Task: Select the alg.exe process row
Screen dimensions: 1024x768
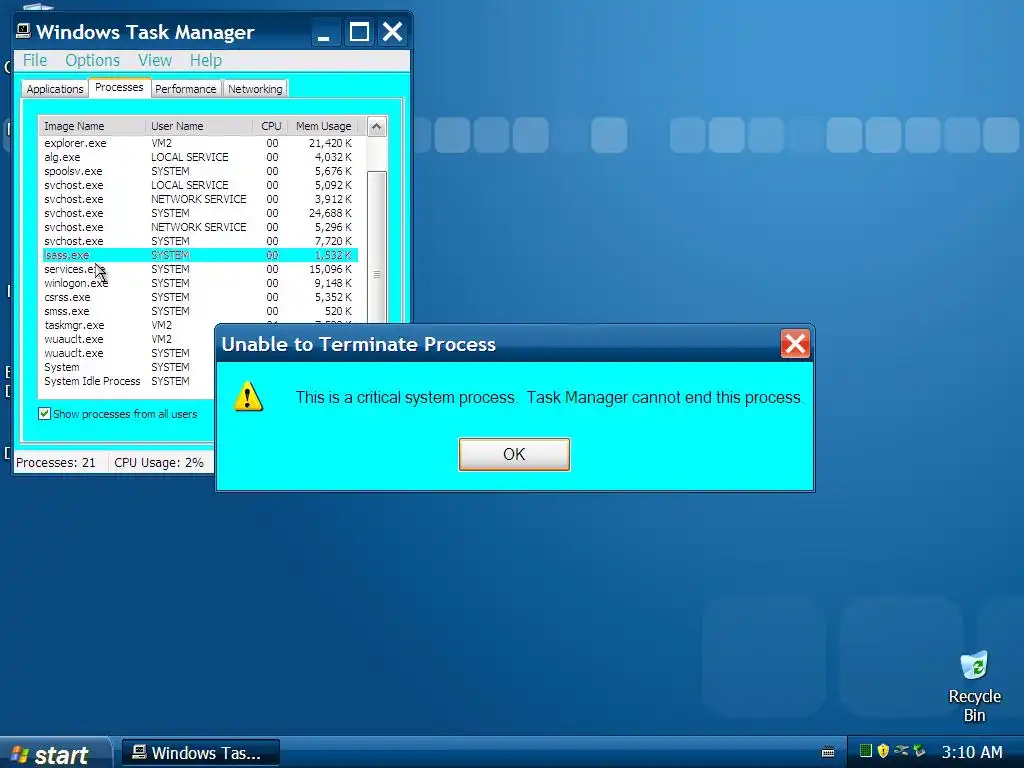Action: tap(199, 157)
